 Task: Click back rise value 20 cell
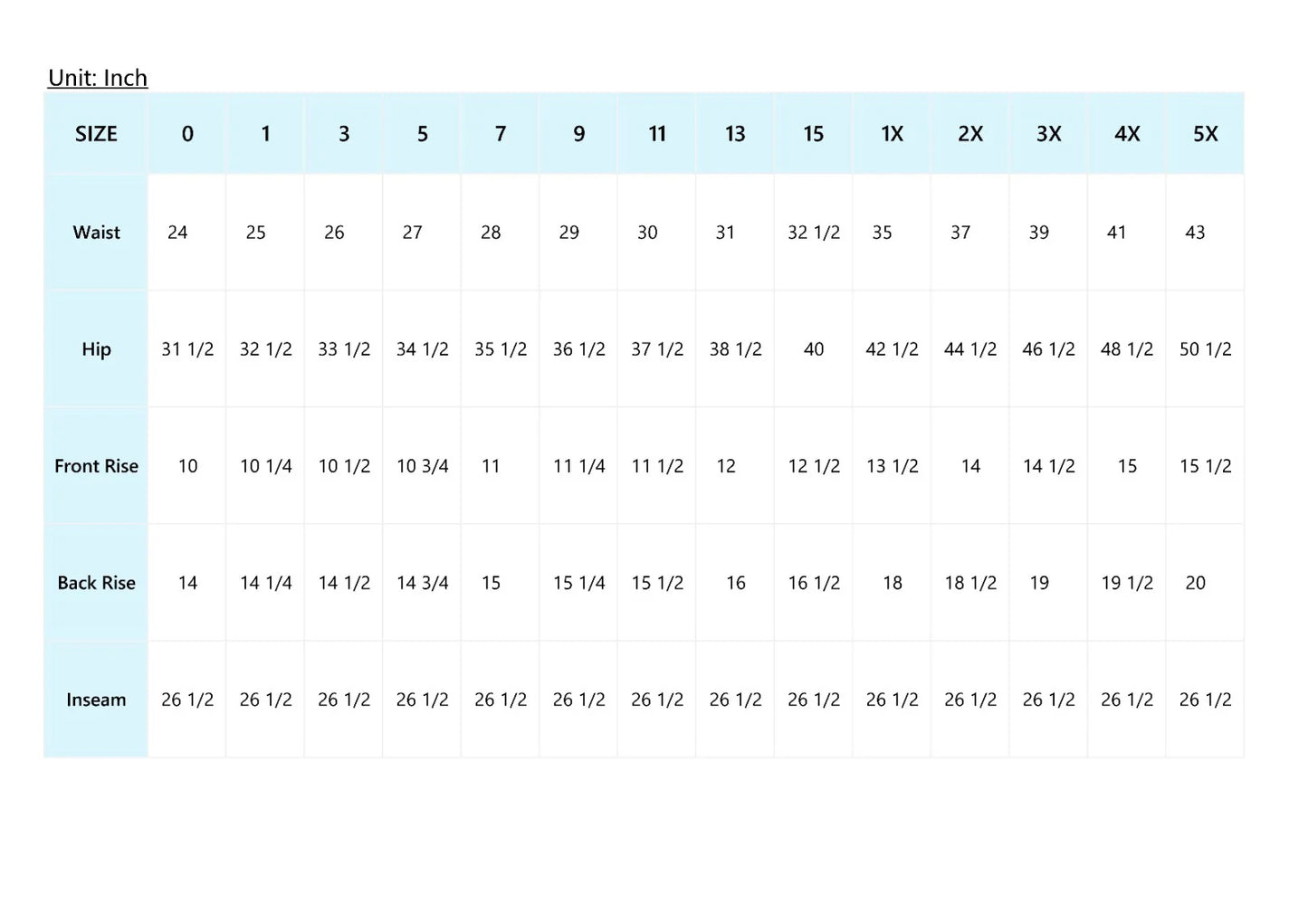coord(1195,583)
